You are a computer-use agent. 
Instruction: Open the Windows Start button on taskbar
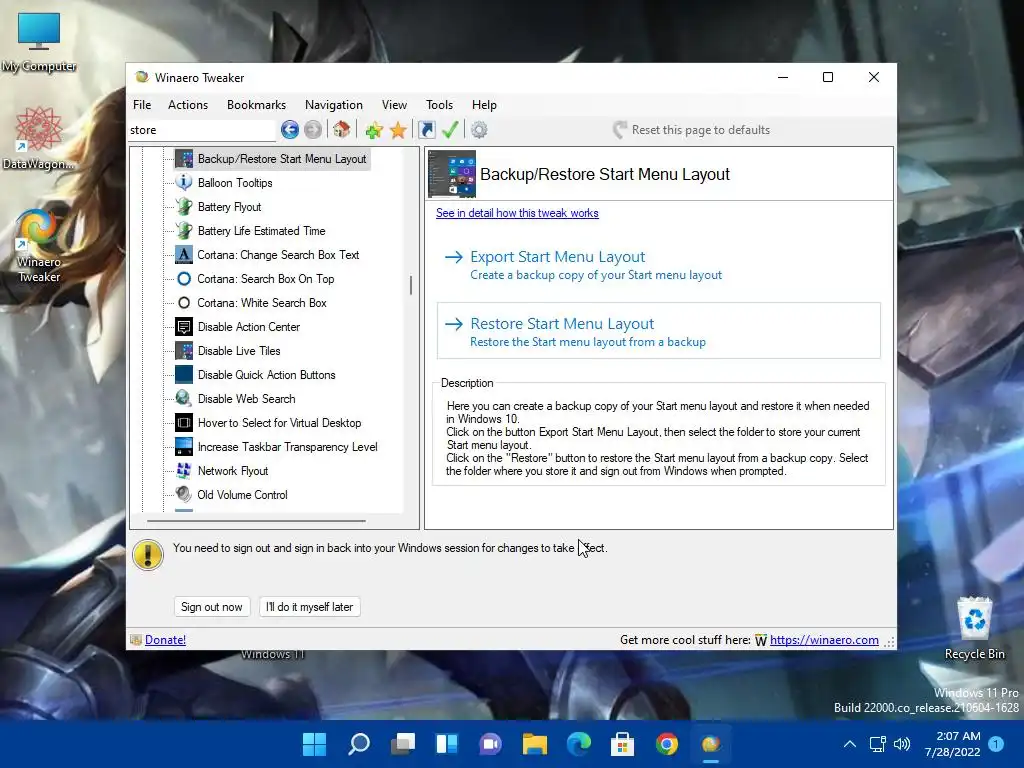click(314, 744)
